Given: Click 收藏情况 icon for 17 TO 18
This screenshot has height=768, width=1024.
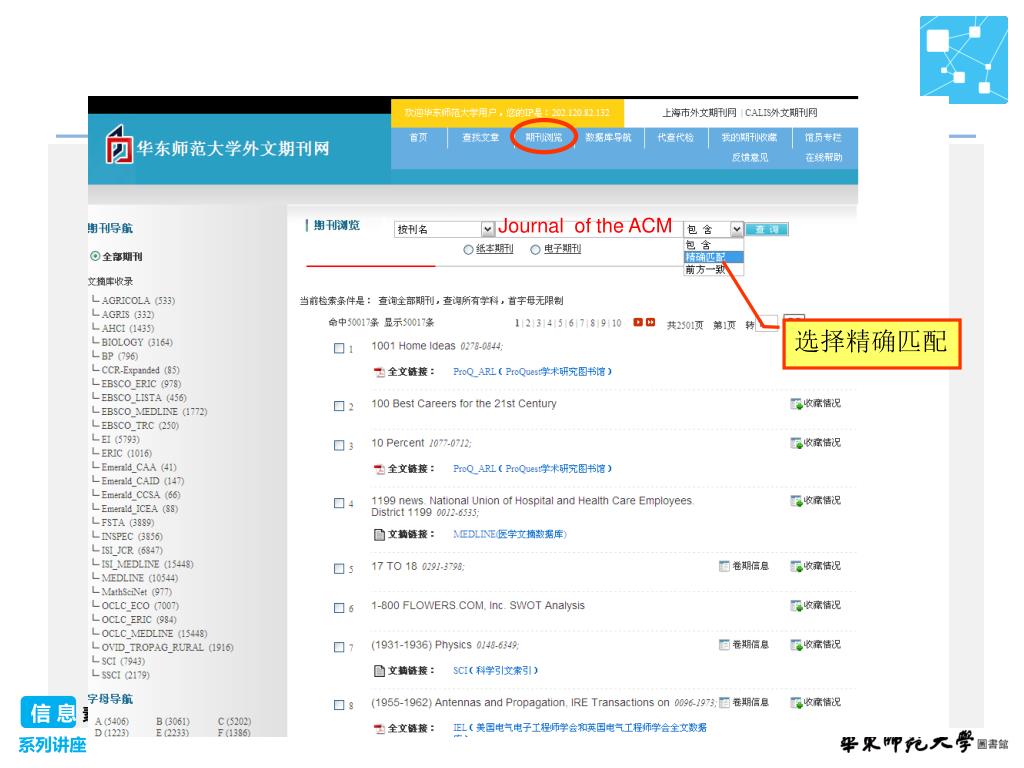Looking at the screenshot, I should [796, 567].
